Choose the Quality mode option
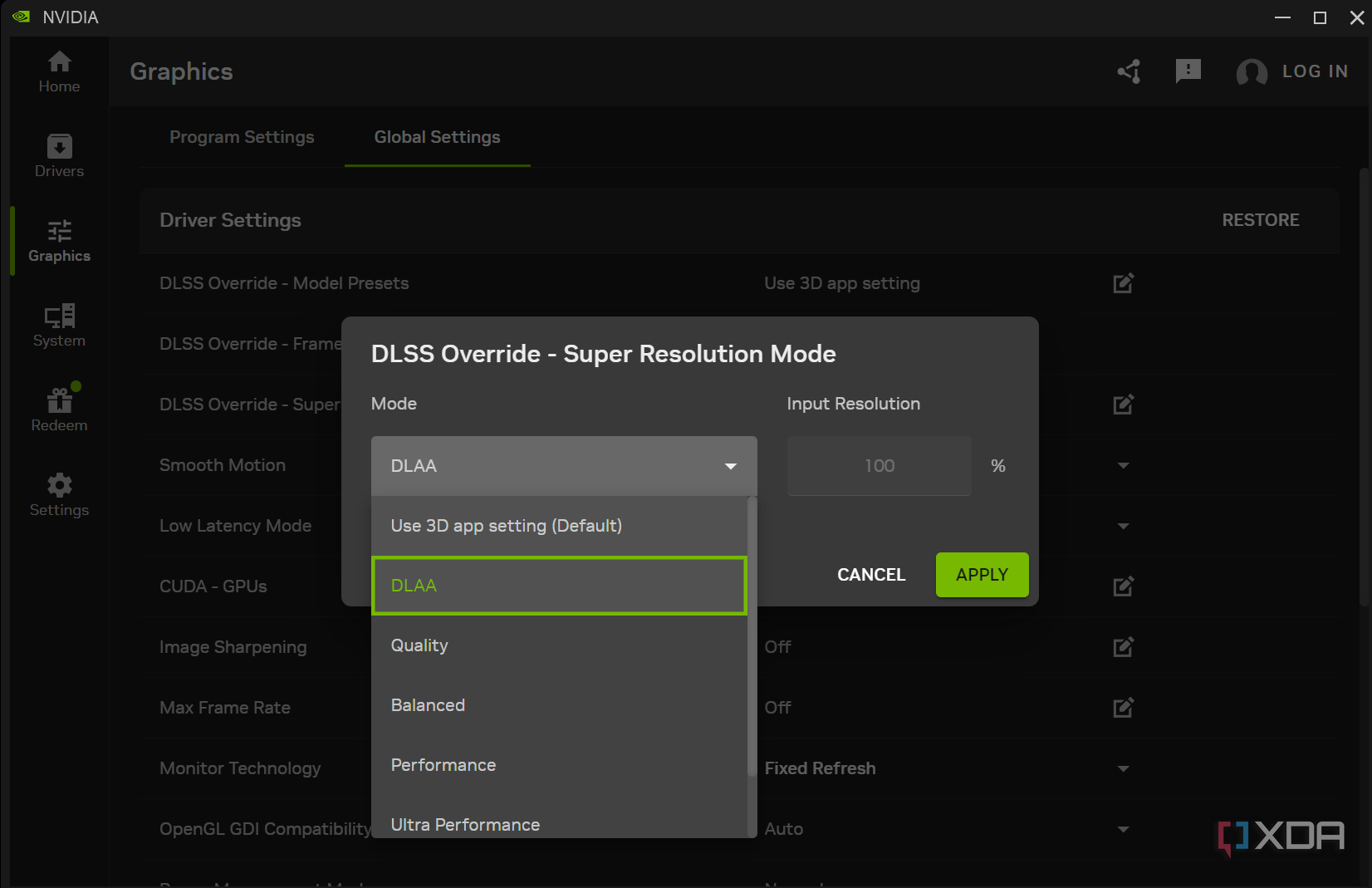Screen dimensions: 1372x888 [x=559, y=645]
